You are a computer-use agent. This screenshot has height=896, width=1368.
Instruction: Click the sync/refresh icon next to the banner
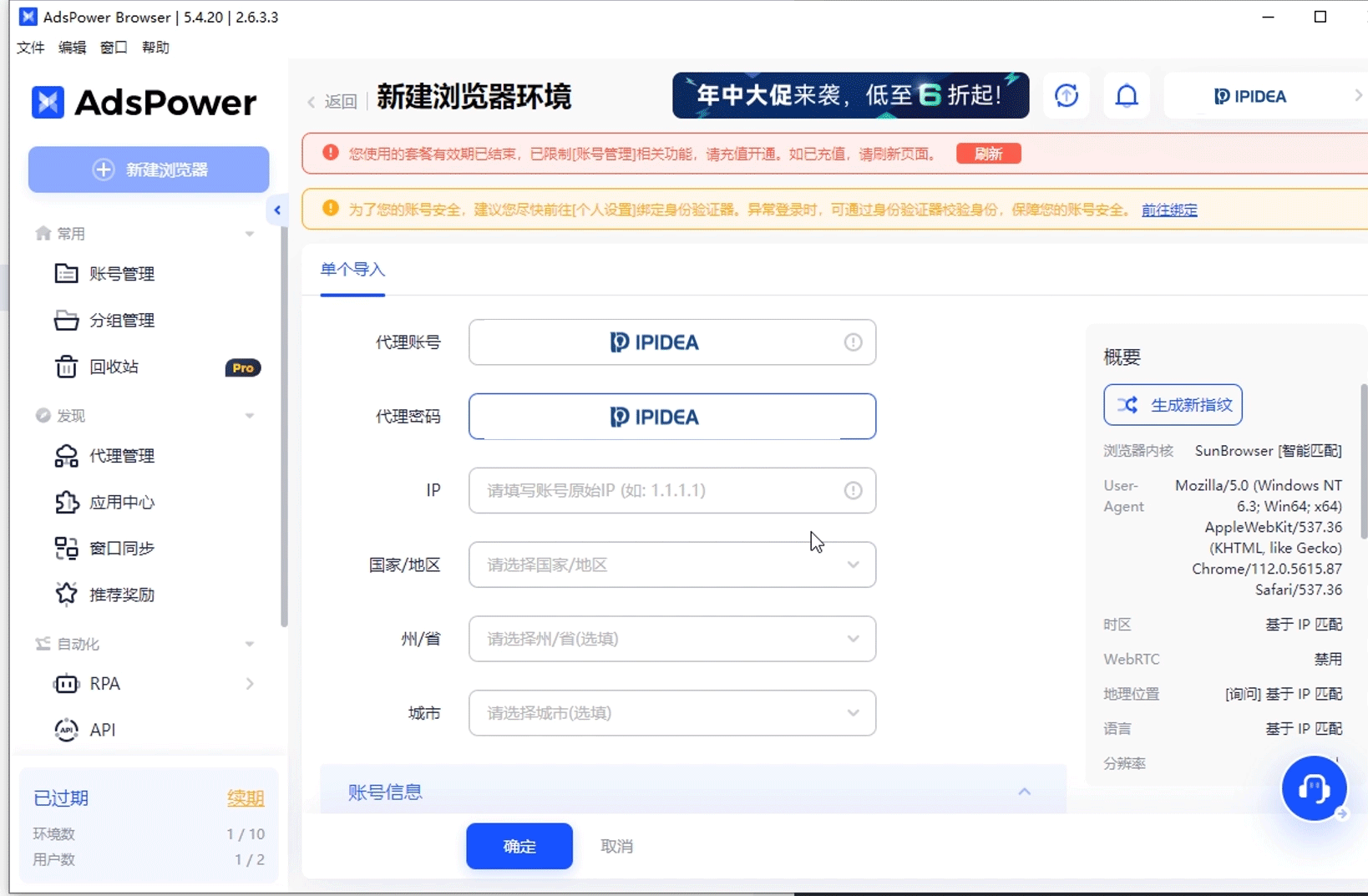tap(1067, 95)
